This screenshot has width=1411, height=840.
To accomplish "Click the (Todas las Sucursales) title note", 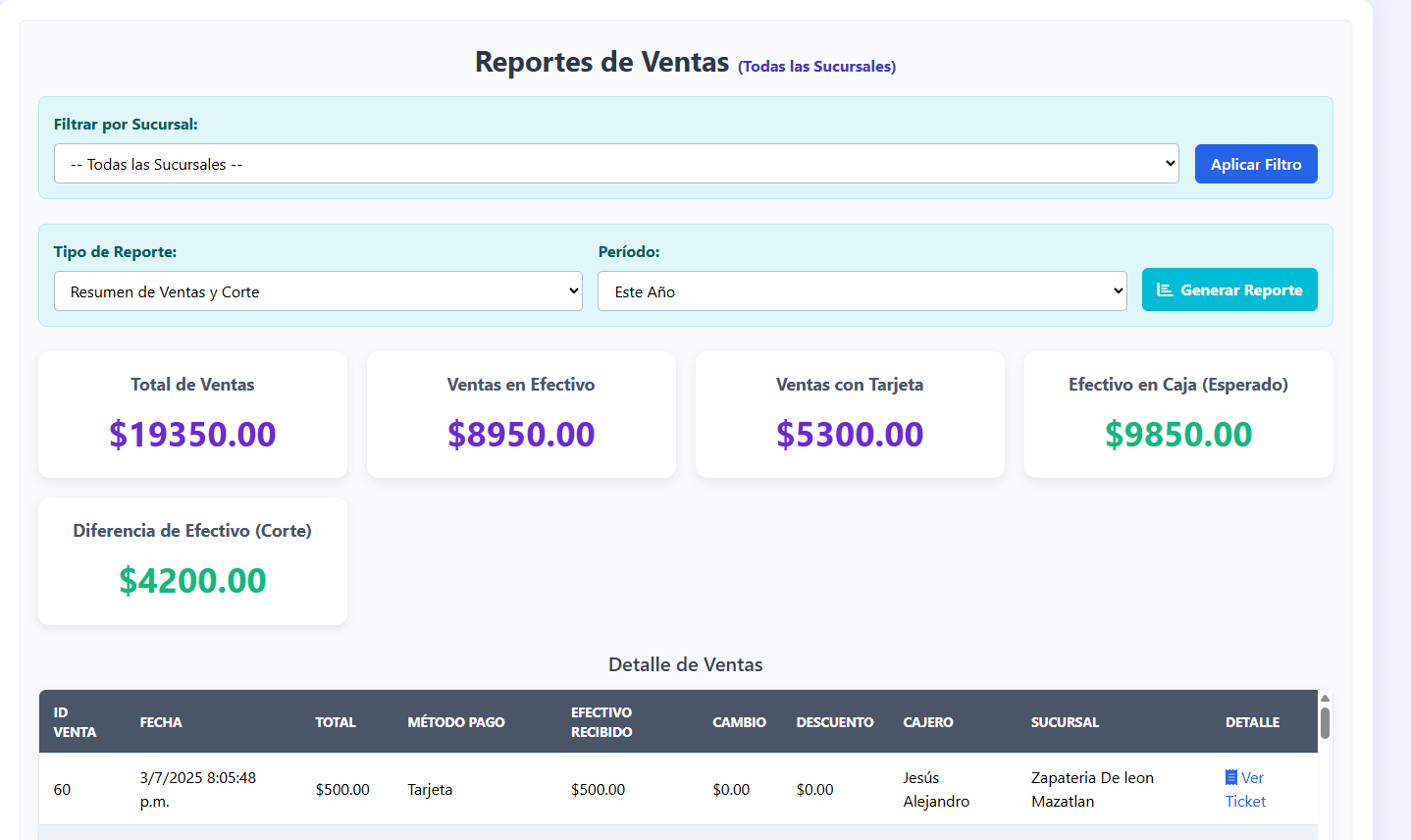I will [816, 67].
